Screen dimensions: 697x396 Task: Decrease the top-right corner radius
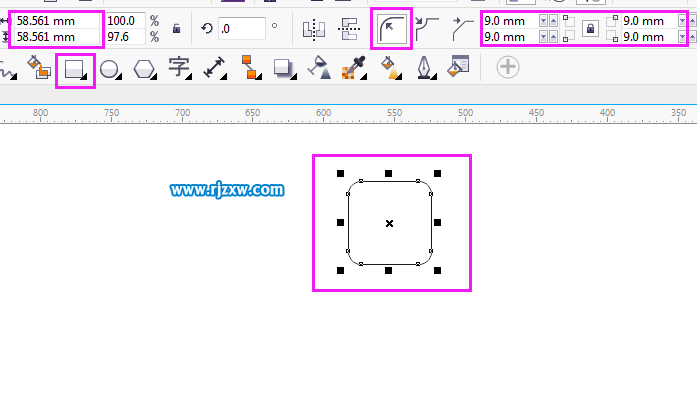[x=682, y=21]
